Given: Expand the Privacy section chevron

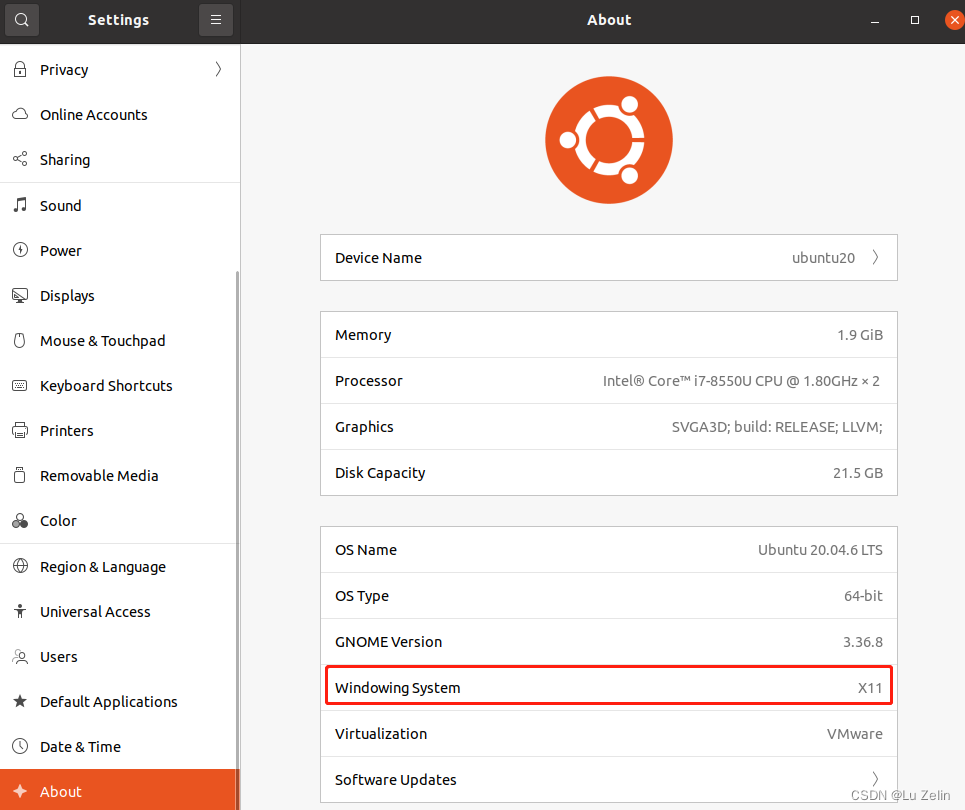Looking at the screenshot, I should point(218,69).
